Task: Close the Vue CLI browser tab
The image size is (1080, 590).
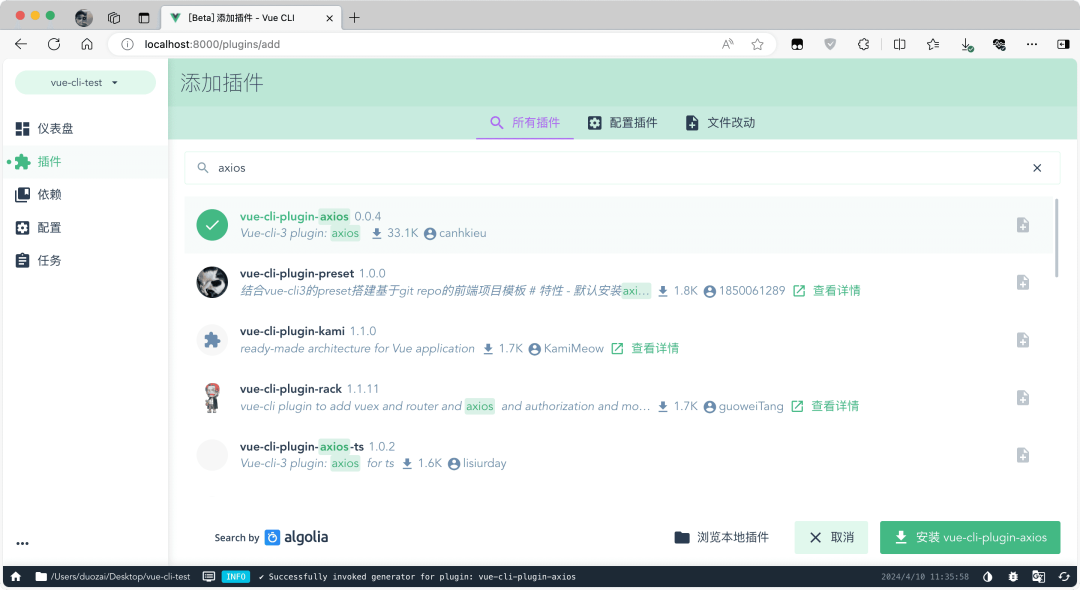Action: (329, 18)
